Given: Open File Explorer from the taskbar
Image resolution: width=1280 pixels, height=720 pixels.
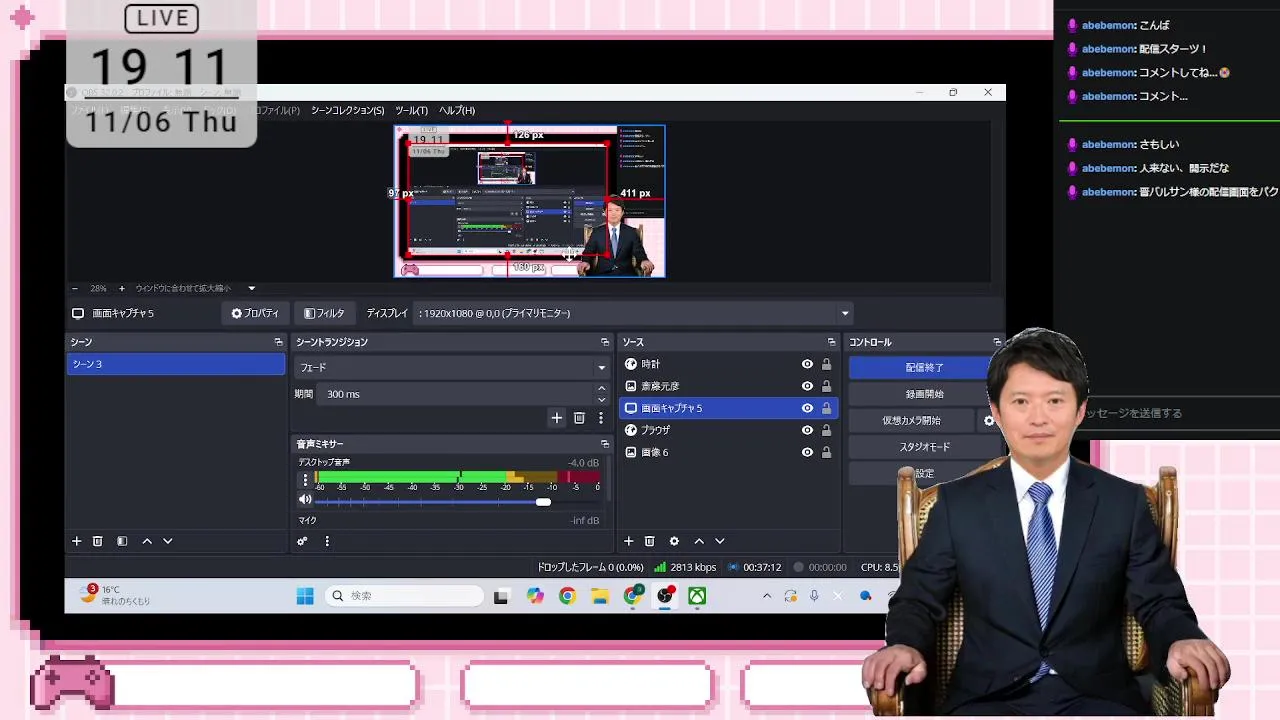Looking at the screenshot, I should (x=600, y=596).
